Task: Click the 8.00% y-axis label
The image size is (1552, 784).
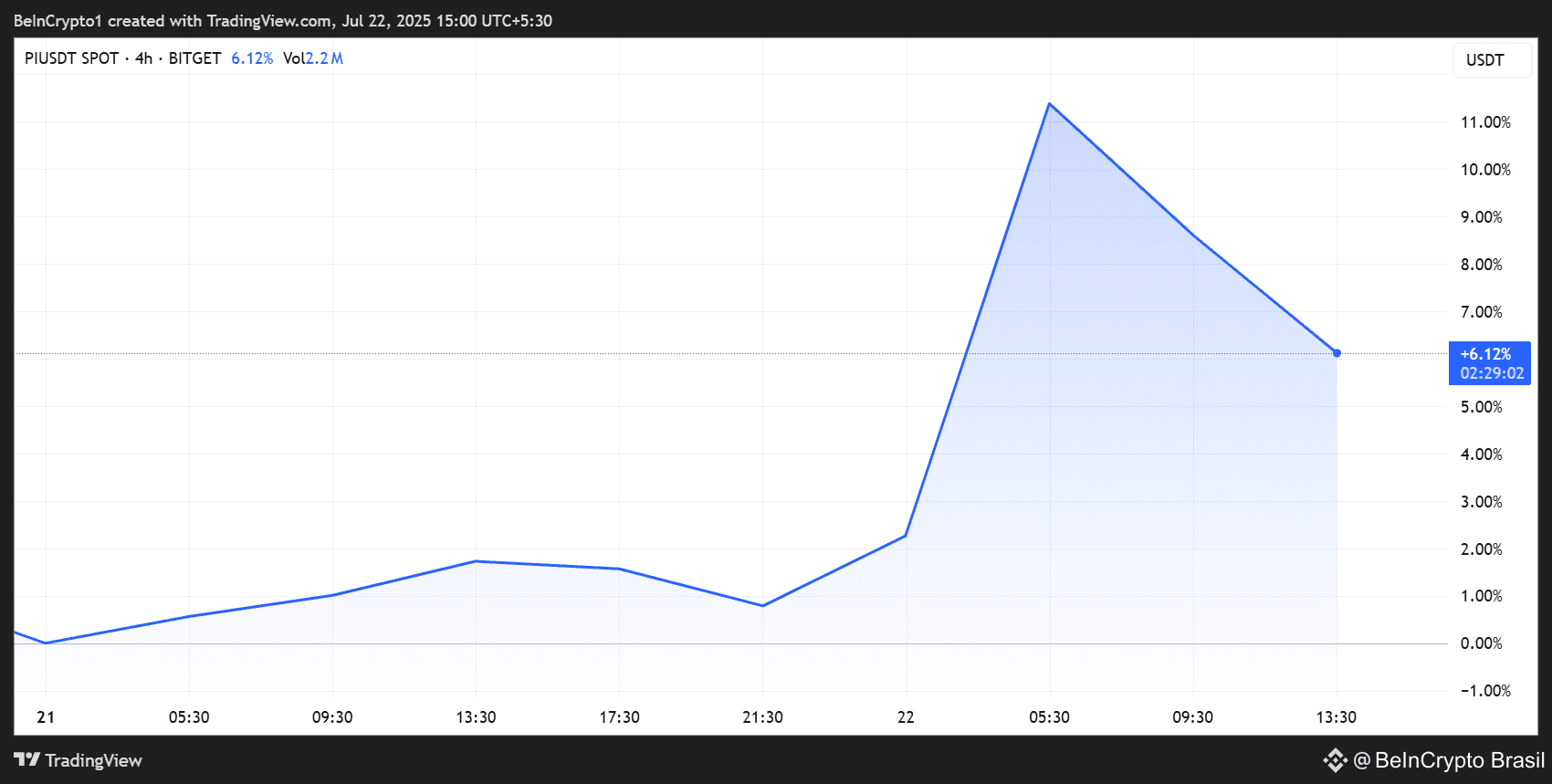Action: click(x=1481, y=265)
